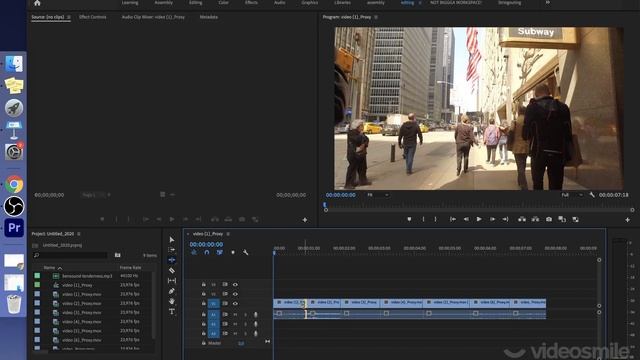Click Program monitor zoom bar right handle
Viewport: 640px width, 360px height.
coord(632,210)
